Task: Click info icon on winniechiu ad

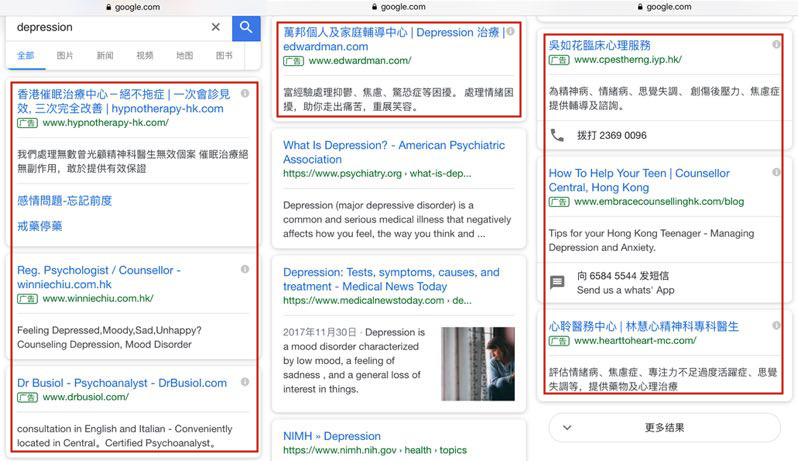Action: coord(245,269)
